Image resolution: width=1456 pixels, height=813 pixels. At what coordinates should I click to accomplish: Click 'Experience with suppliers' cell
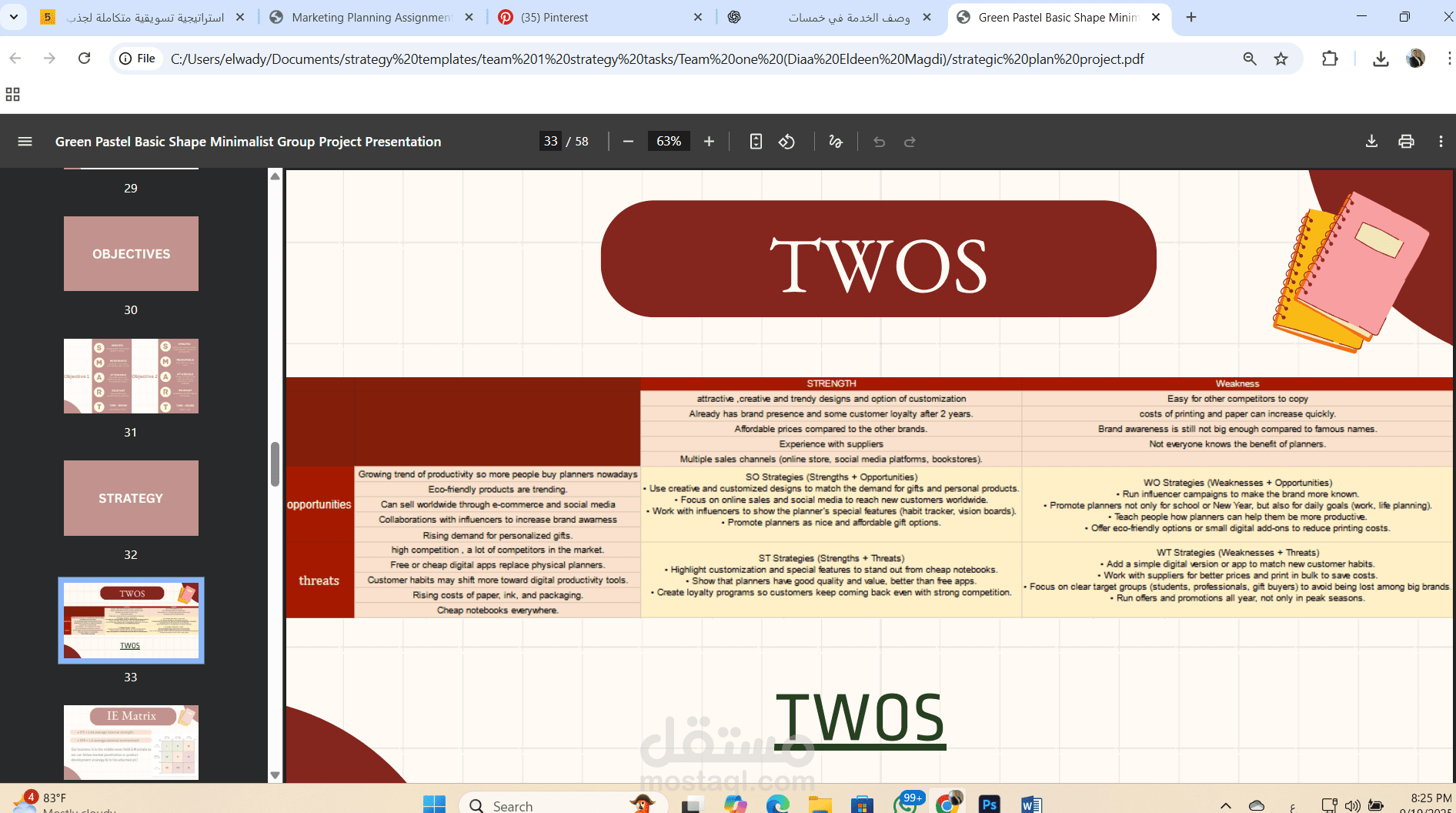point(831,444)
